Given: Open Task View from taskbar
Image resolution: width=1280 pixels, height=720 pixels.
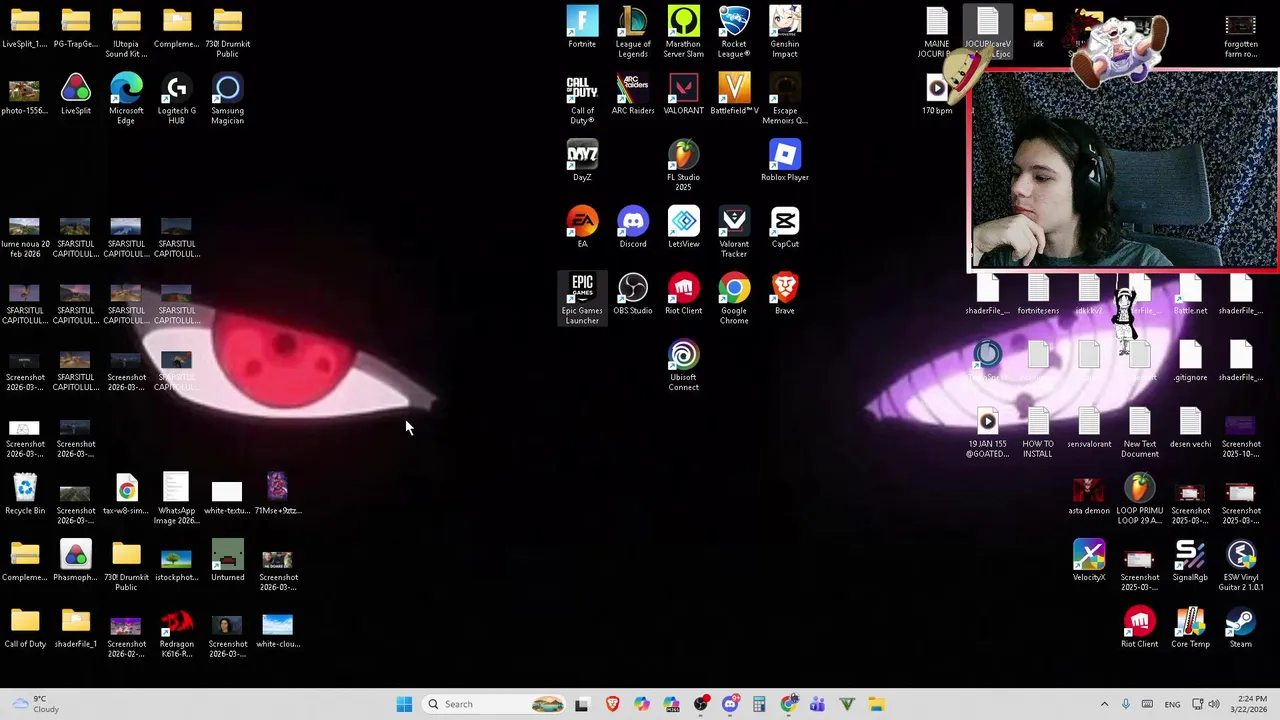Looking at the screenshot, I should point(582,704).
